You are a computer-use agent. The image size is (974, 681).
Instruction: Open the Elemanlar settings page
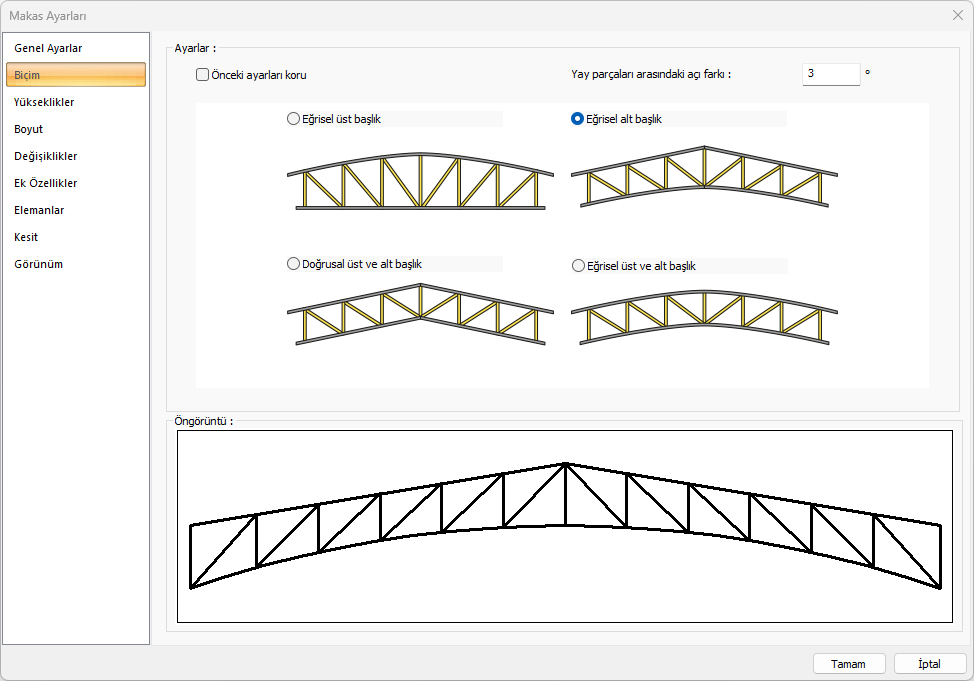coord(40,210)
